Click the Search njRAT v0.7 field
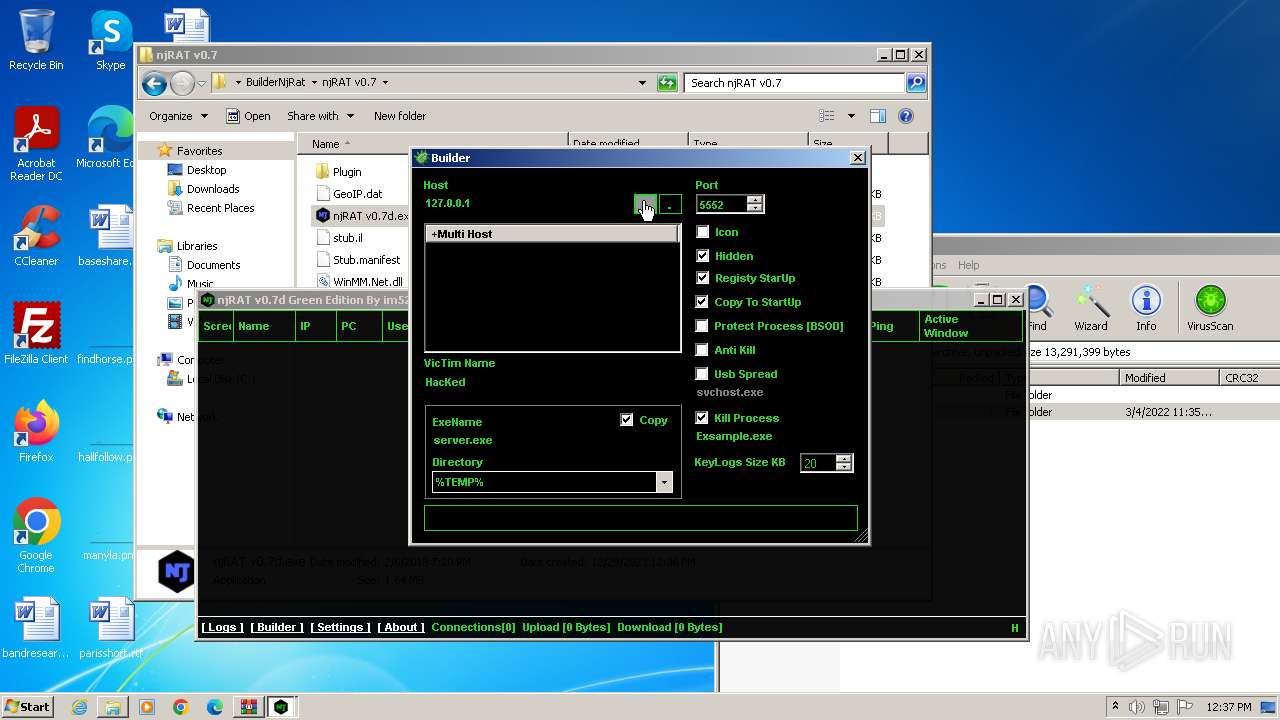 tap(795, 83)
